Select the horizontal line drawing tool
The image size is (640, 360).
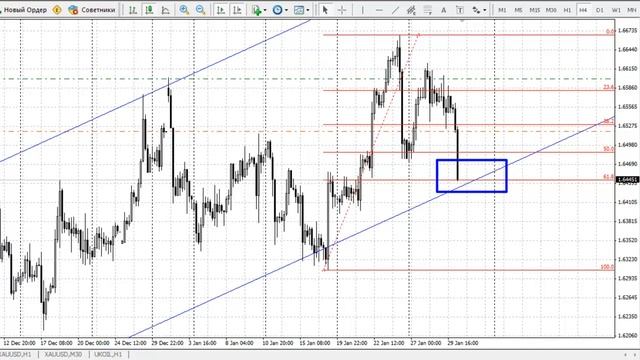click(379, 10)
